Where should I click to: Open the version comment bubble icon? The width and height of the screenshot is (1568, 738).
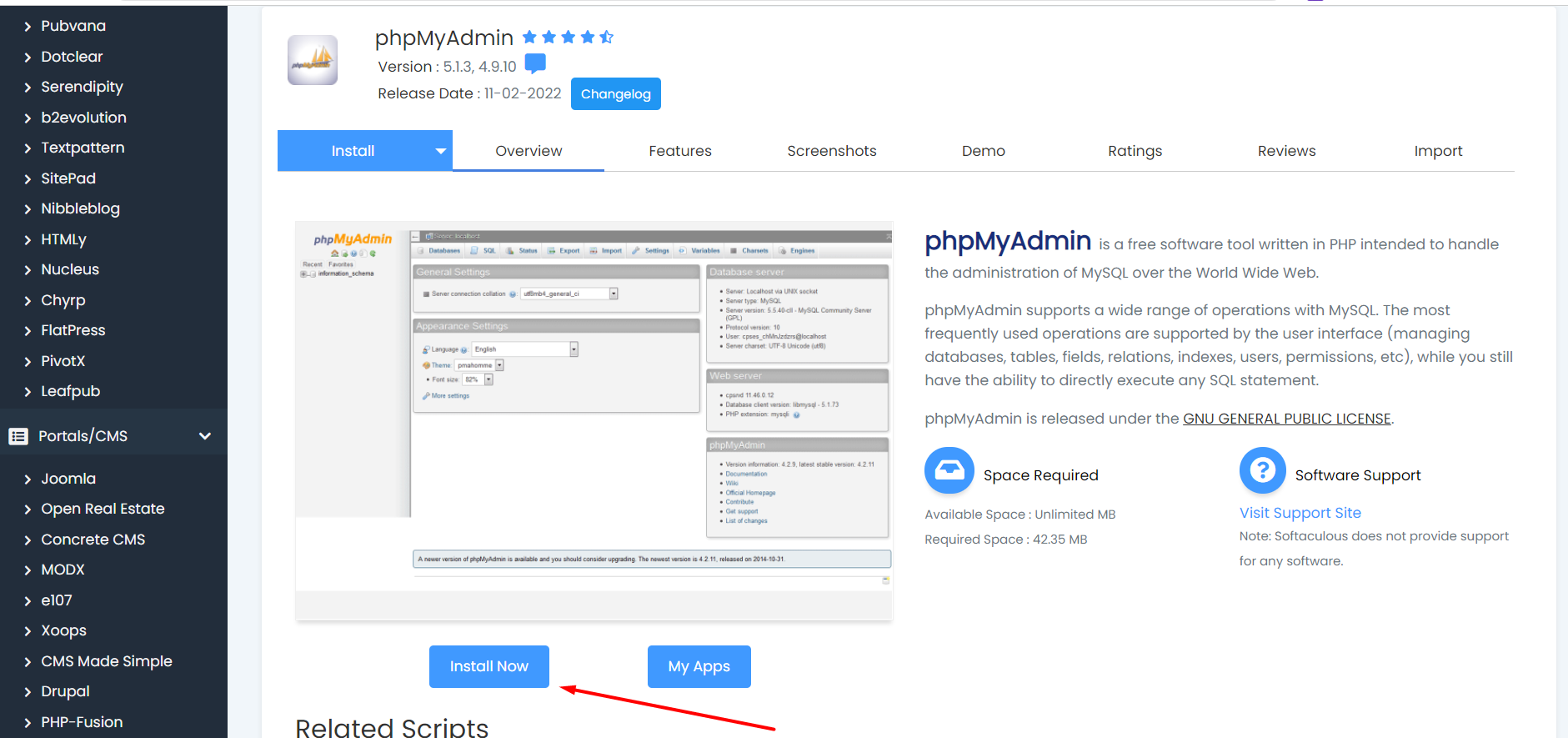[535, 64]
